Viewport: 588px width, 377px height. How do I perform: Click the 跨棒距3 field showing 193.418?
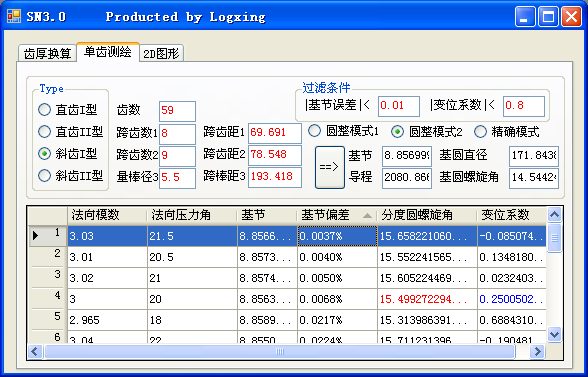(275, 177)
